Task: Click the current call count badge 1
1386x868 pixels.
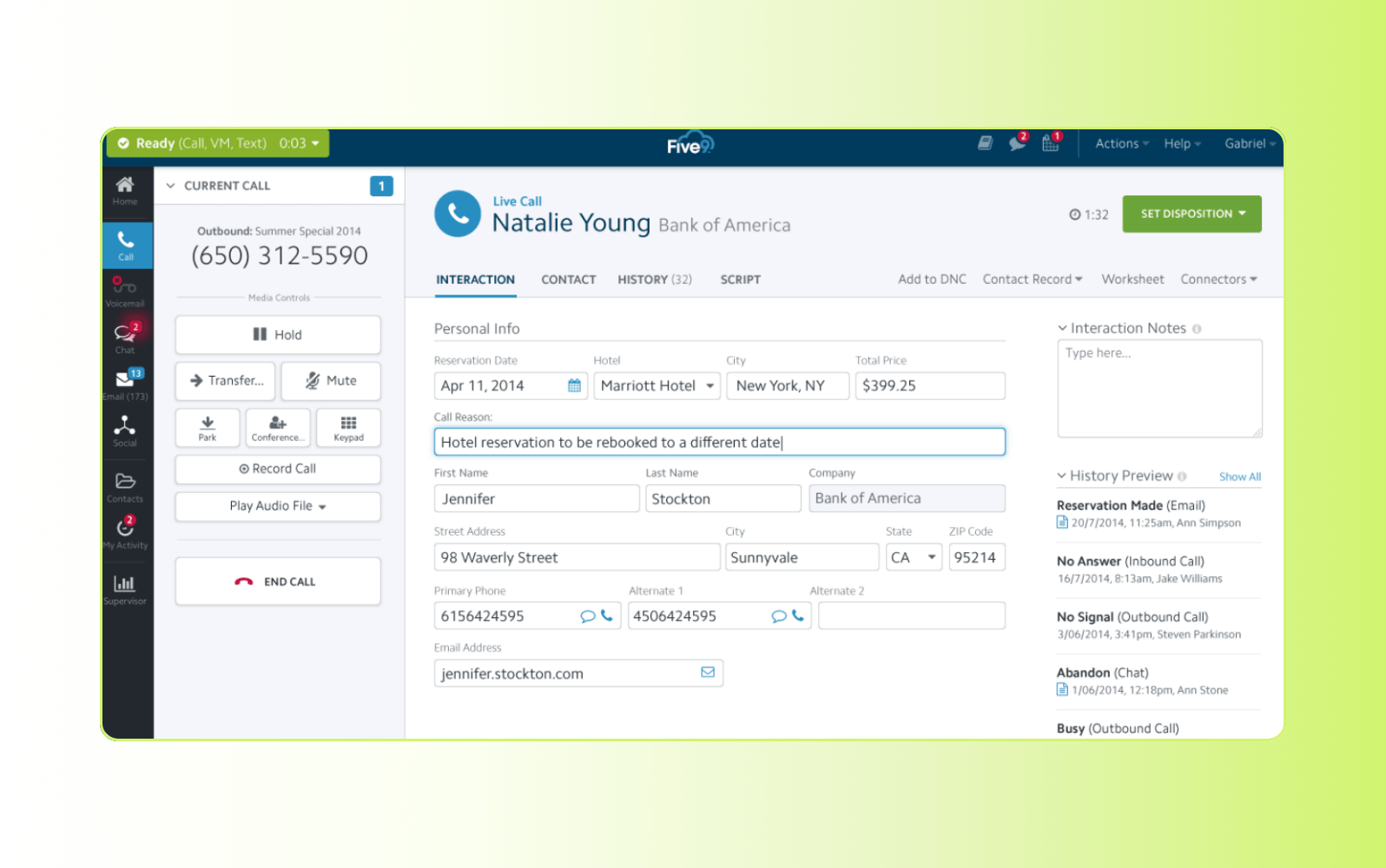Action: pos(381,186)
